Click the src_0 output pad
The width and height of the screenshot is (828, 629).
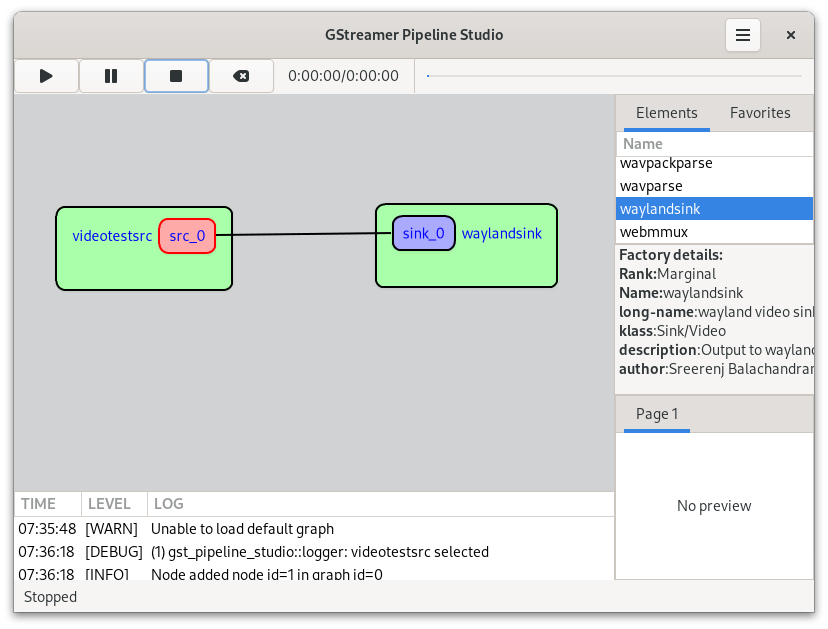187,236
